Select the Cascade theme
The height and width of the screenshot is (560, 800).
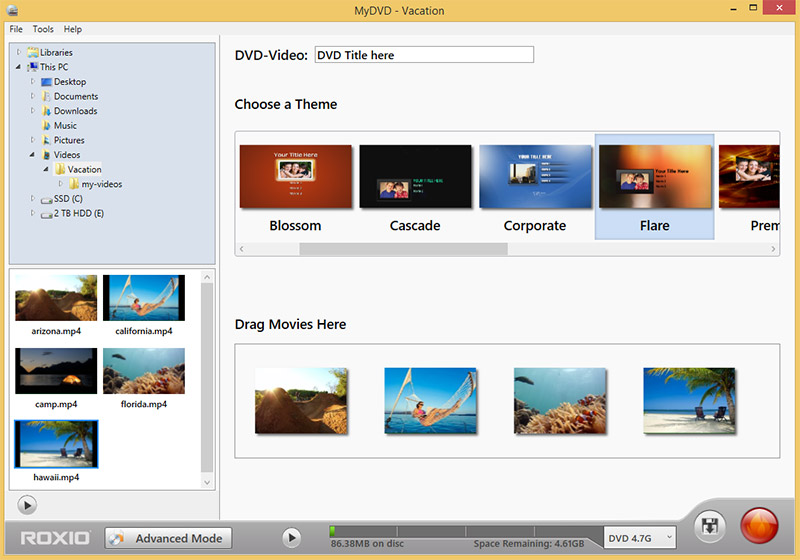pos(415,187)
